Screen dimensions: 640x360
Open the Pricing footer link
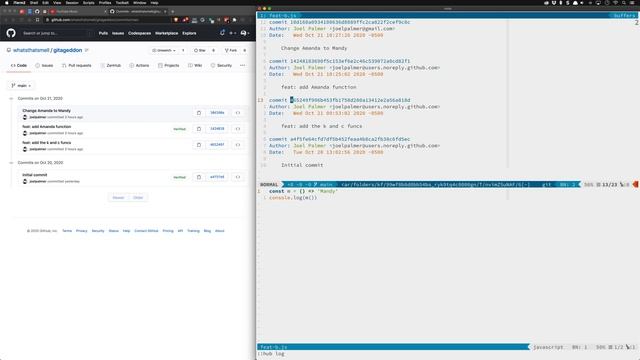click(x=168, y=231)
